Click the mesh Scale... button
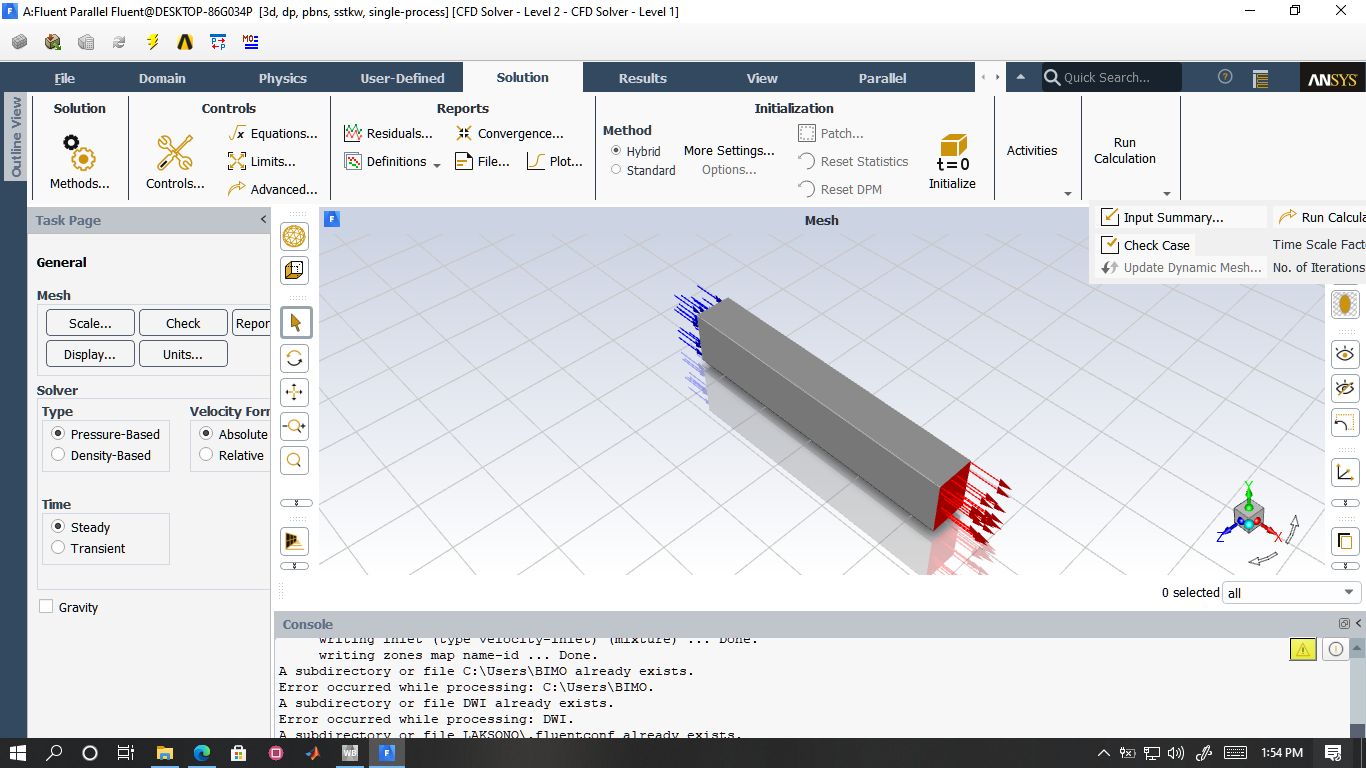 click(x=90, y=323)
